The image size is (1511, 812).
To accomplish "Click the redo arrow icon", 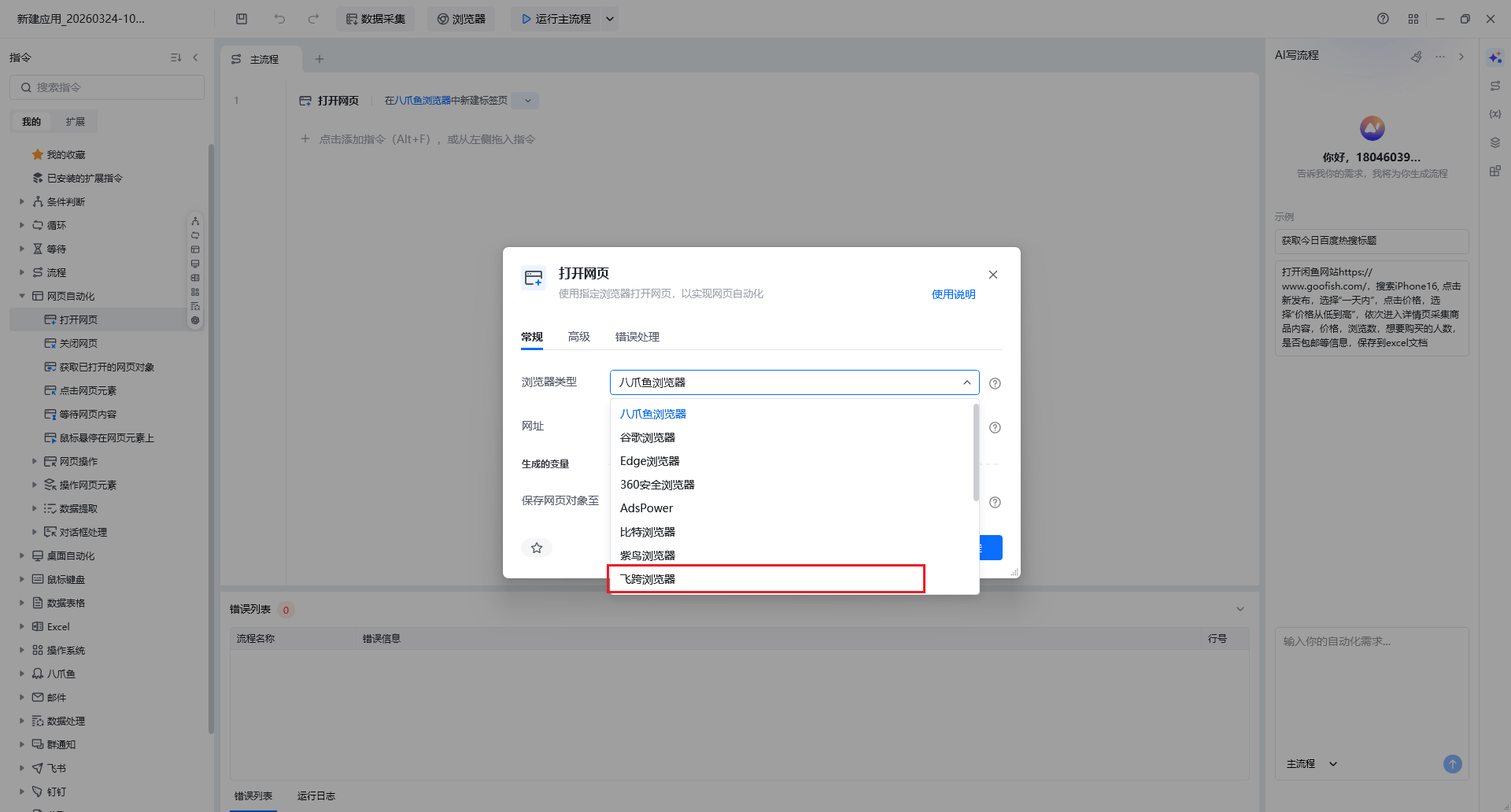I will [313, 19].
